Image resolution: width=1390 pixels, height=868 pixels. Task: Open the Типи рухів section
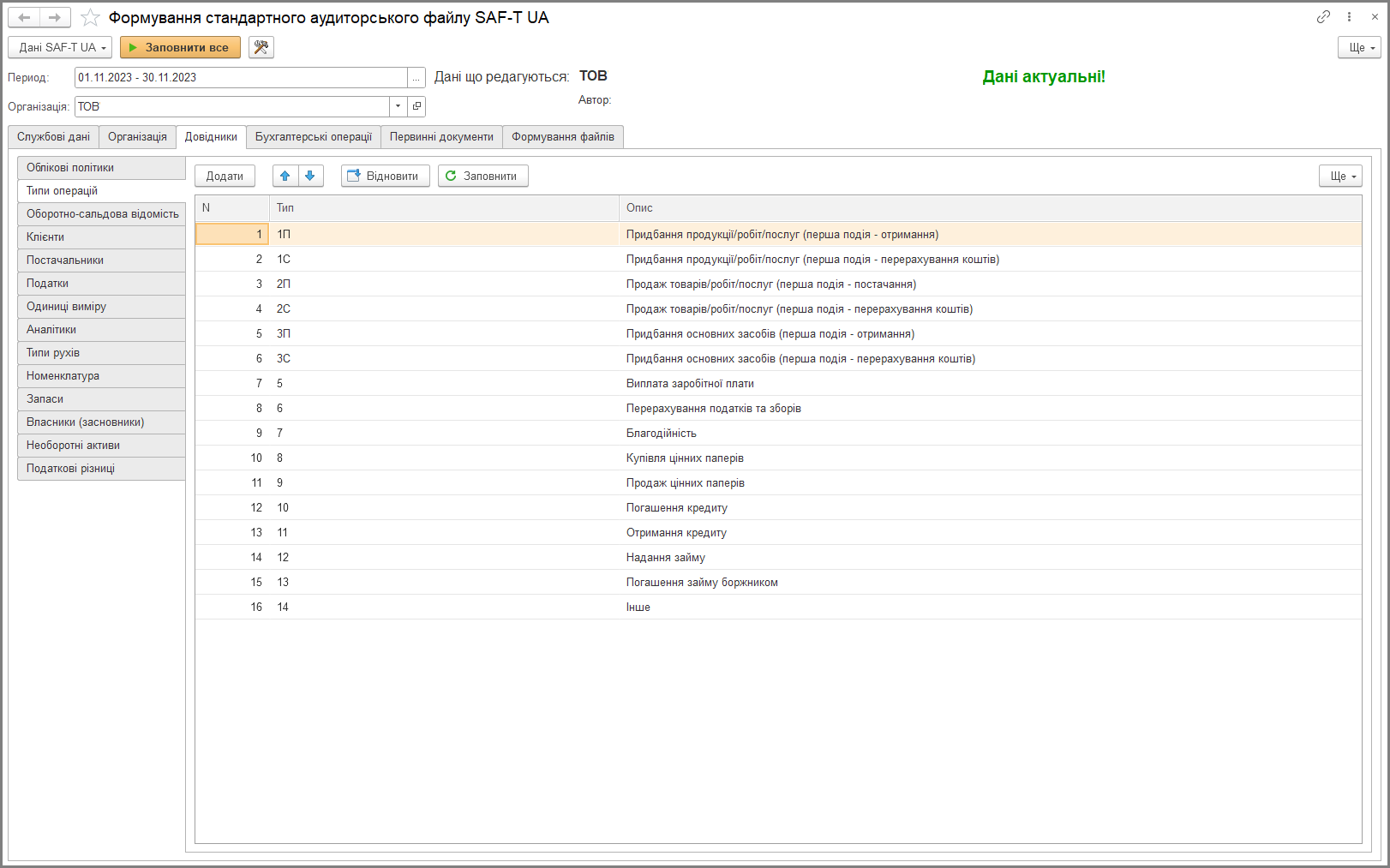(101, 353)
